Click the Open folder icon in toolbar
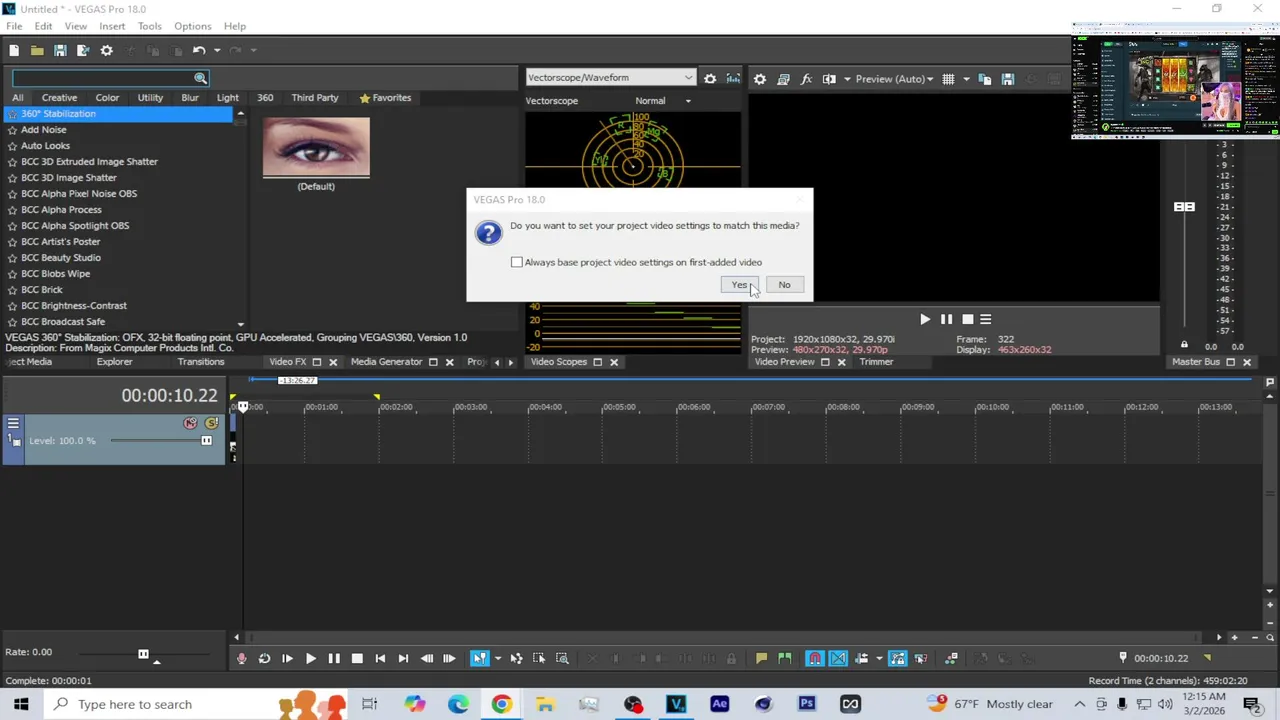This screenshot has height=720, width=1280. 37,50
